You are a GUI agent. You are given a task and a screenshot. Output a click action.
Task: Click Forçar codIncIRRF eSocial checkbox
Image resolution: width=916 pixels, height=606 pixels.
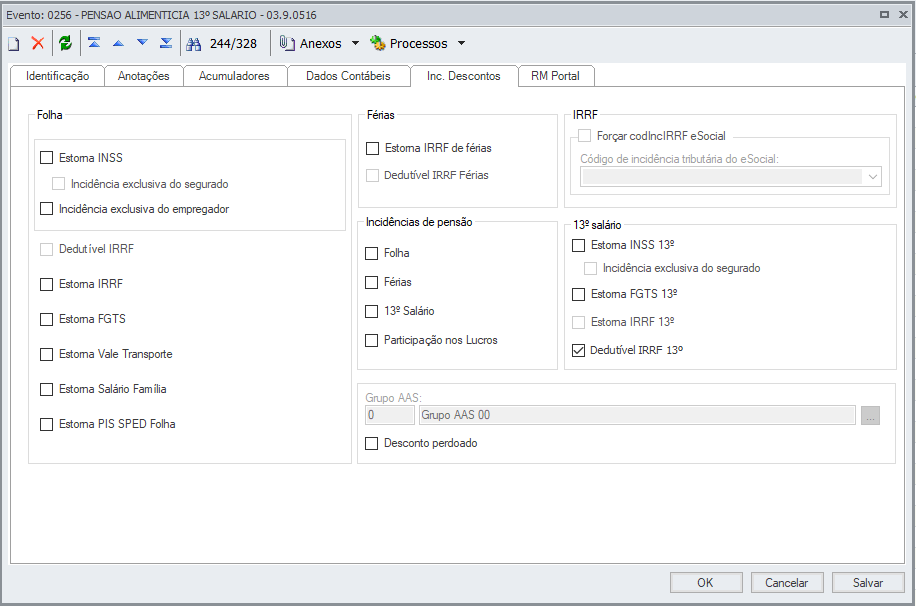585,136
